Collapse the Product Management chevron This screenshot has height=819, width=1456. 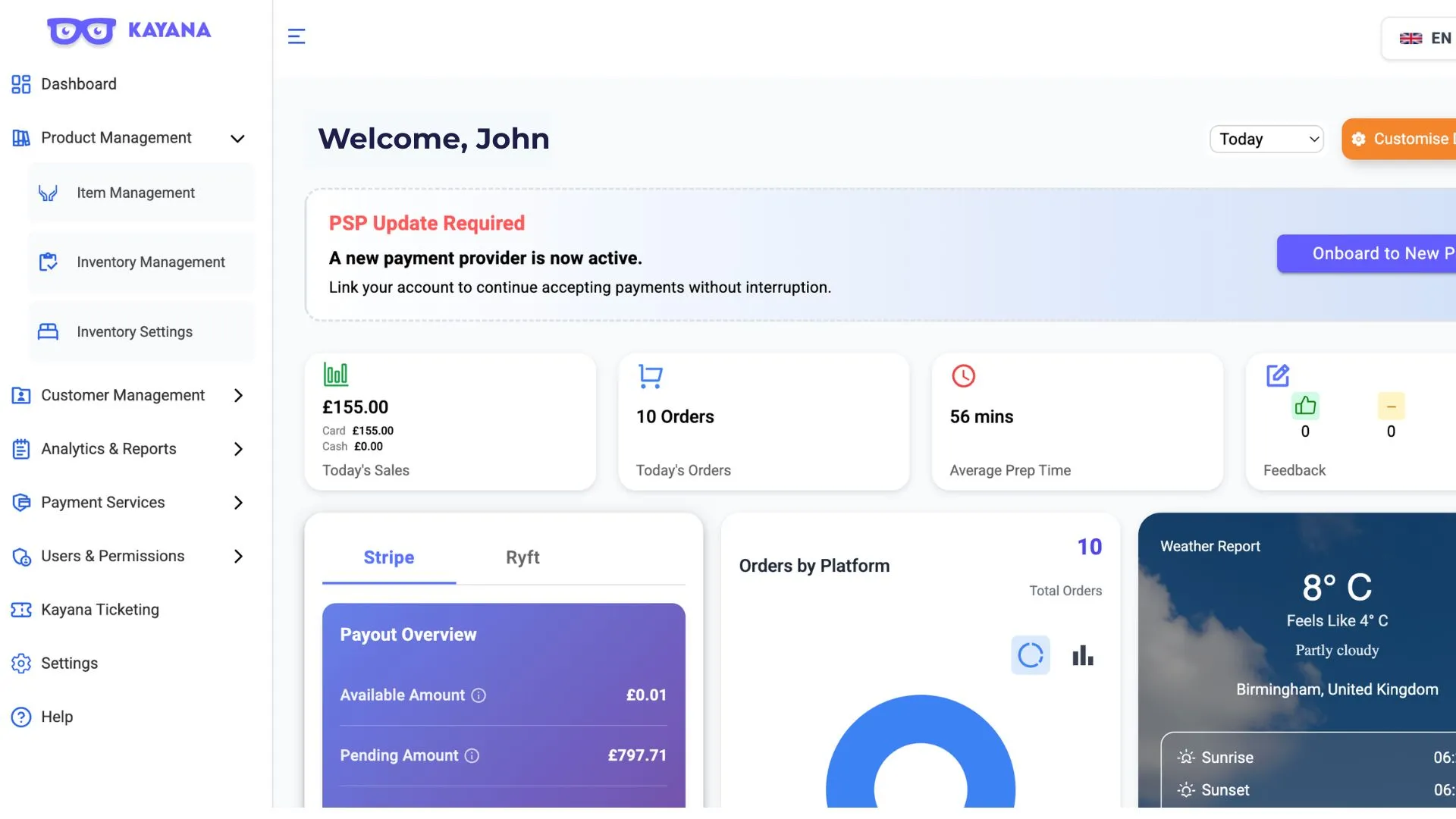[x=237, y=138]
